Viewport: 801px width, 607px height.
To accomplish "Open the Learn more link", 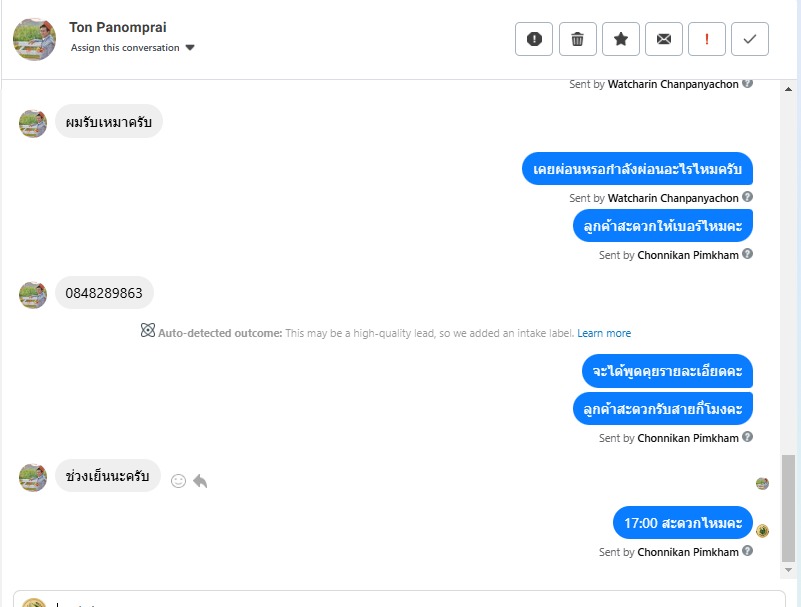I will (604, 333).
